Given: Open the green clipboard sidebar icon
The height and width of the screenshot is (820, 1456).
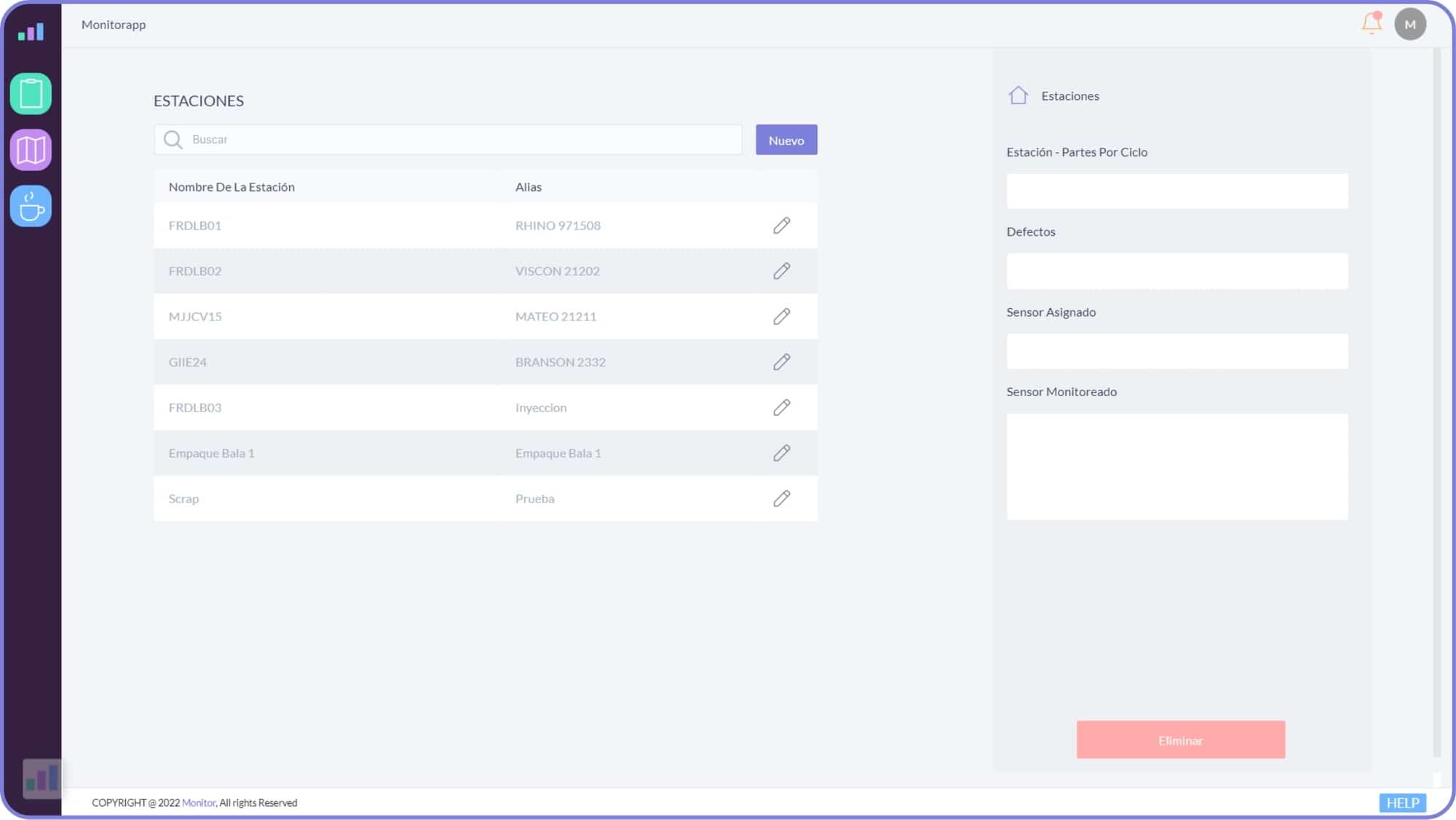Looking at the screenshot, I should tap(31, 93).
